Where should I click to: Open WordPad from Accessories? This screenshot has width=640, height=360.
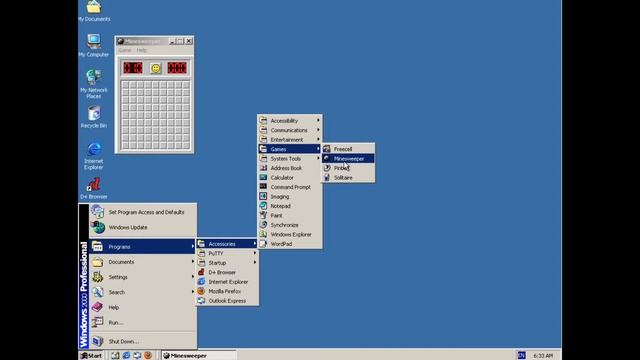(290, 244)
